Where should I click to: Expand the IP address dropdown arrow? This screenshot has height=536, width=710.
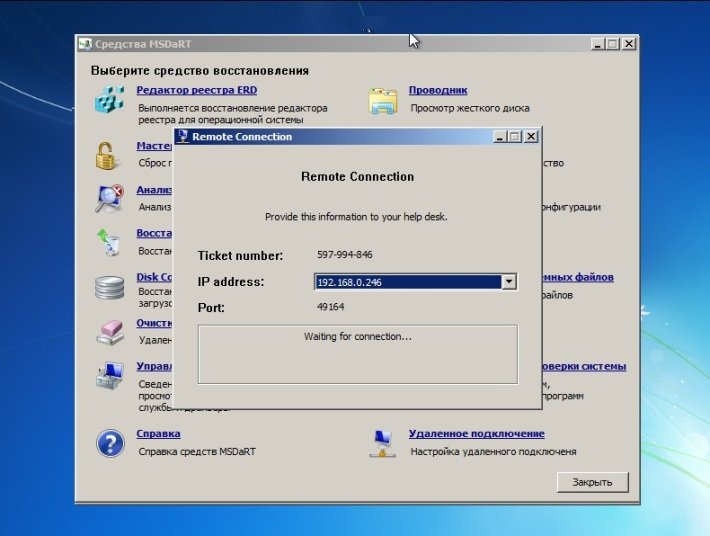509,283
